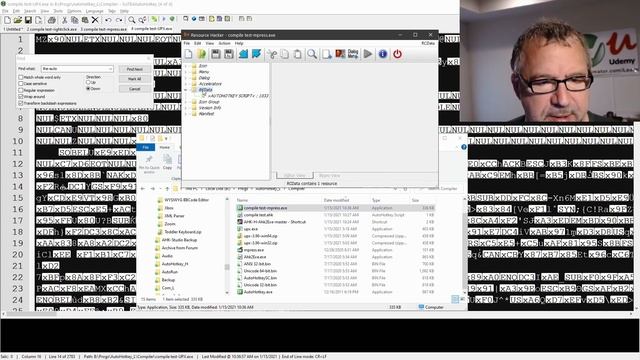Viewport: 640px width, 360px height.
Task: Select >AUTOHOTKEY SCRIPT< resource under RCData
Action: coord(238,96)
